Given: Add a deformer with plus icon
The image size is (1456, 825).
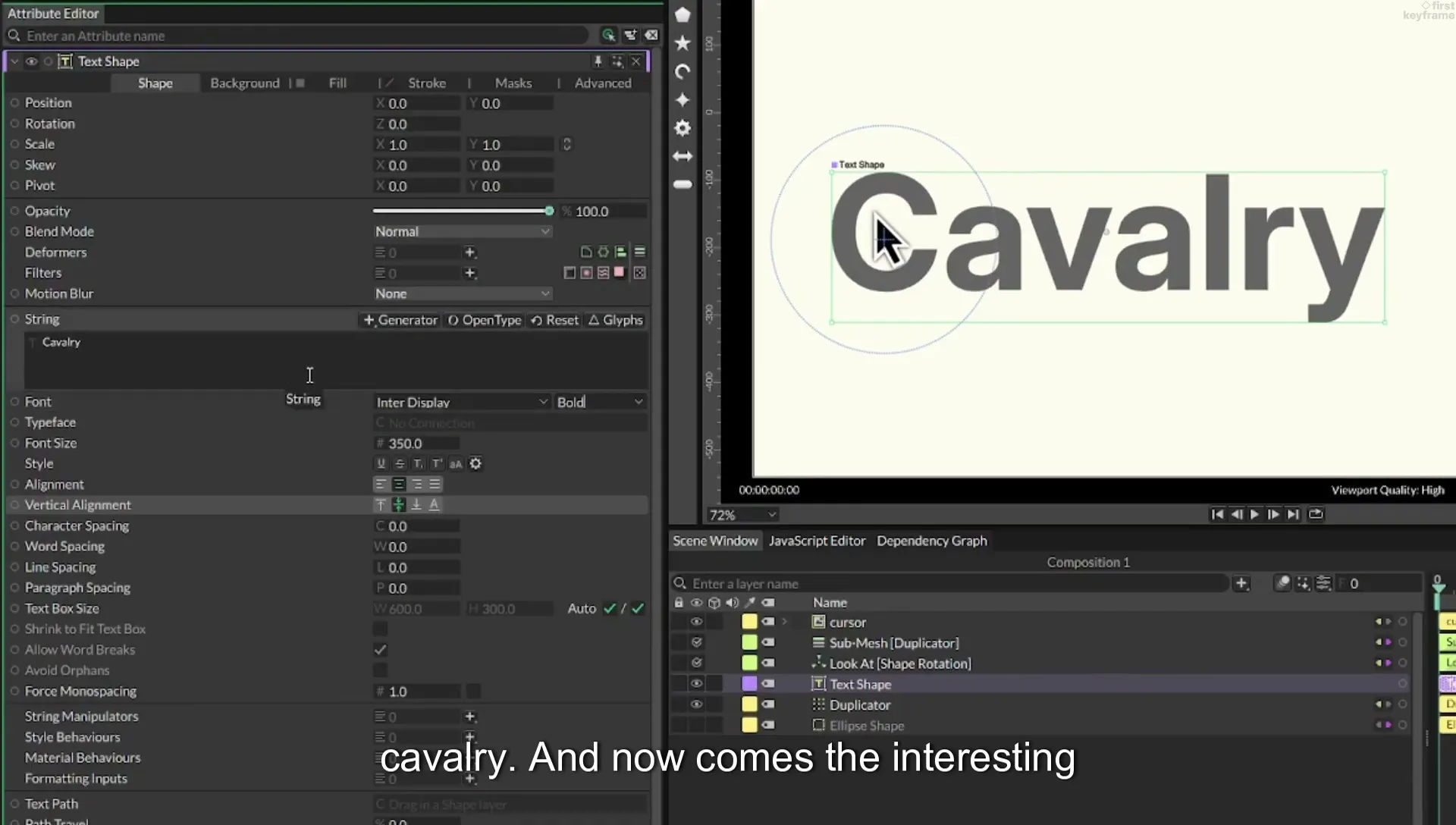Looking at the screenshot, I should click(469, 252).
